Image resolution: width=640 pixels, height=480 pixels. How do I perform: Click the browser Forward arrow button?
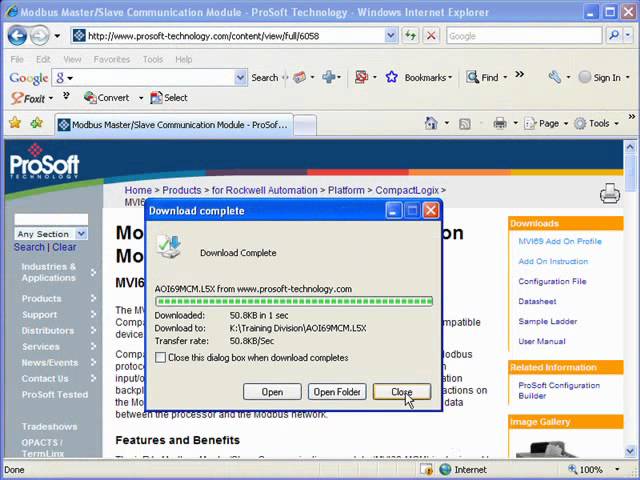(x=40, y=36)
